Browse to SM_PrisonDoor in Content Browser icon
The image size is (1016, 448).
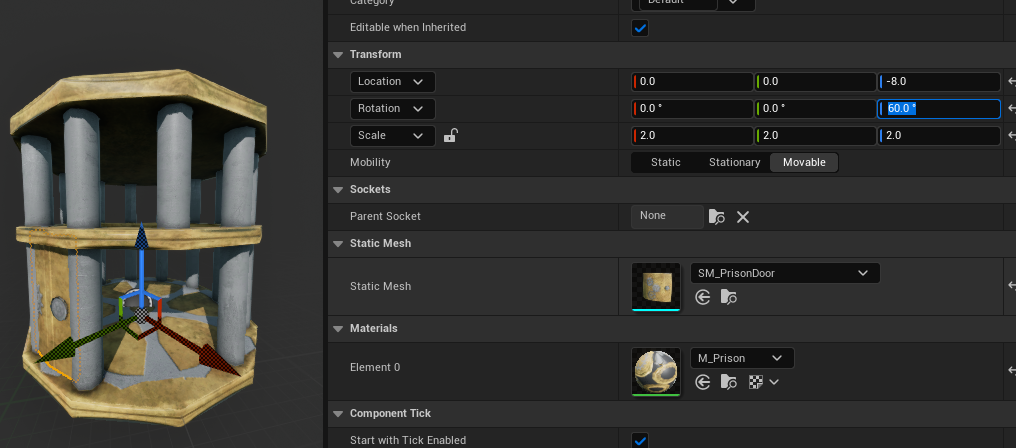pos(729,297)
